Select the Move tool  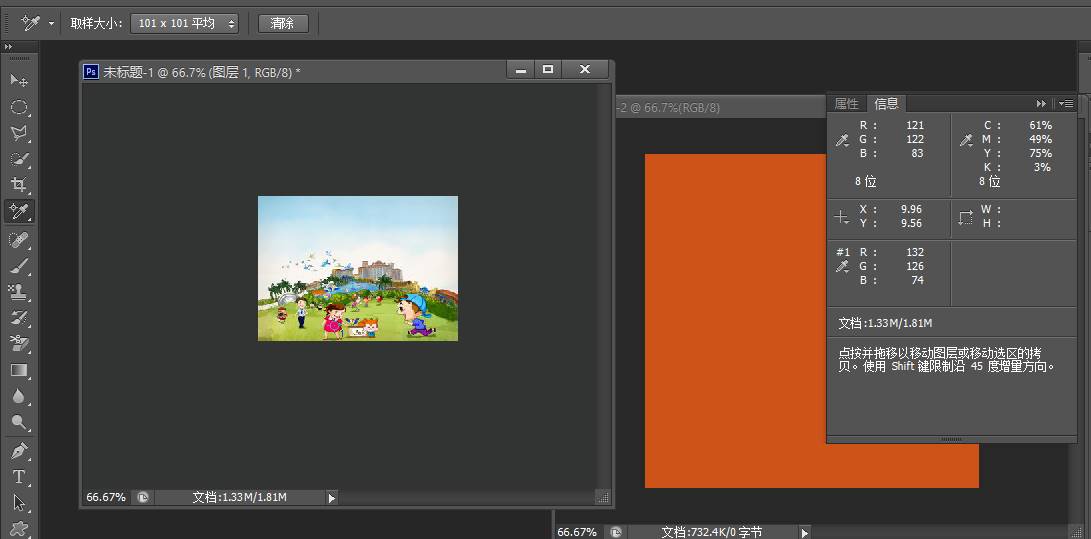click(x=19, y=80)
